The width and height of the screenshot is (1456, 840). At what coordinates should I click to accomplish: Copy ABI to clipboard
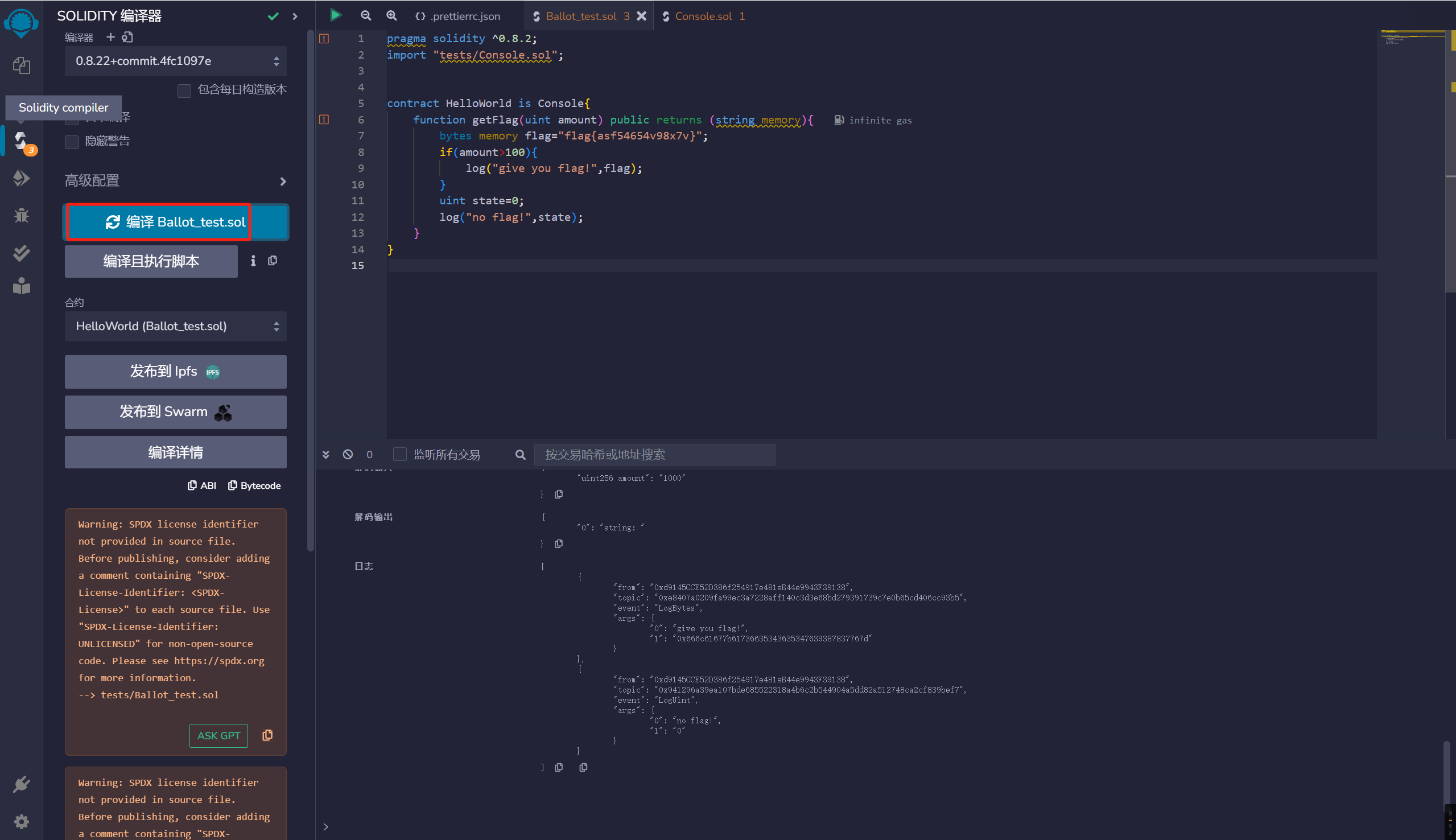(202, 486)
